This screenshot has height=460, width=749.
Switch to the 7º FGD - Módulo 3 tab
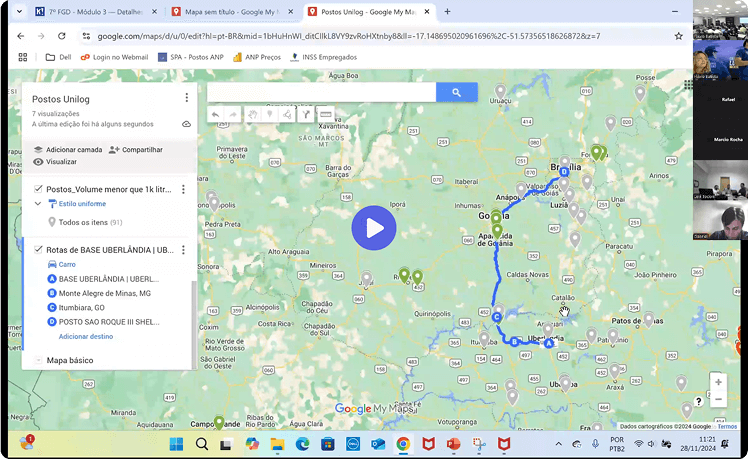coord(96,11)
